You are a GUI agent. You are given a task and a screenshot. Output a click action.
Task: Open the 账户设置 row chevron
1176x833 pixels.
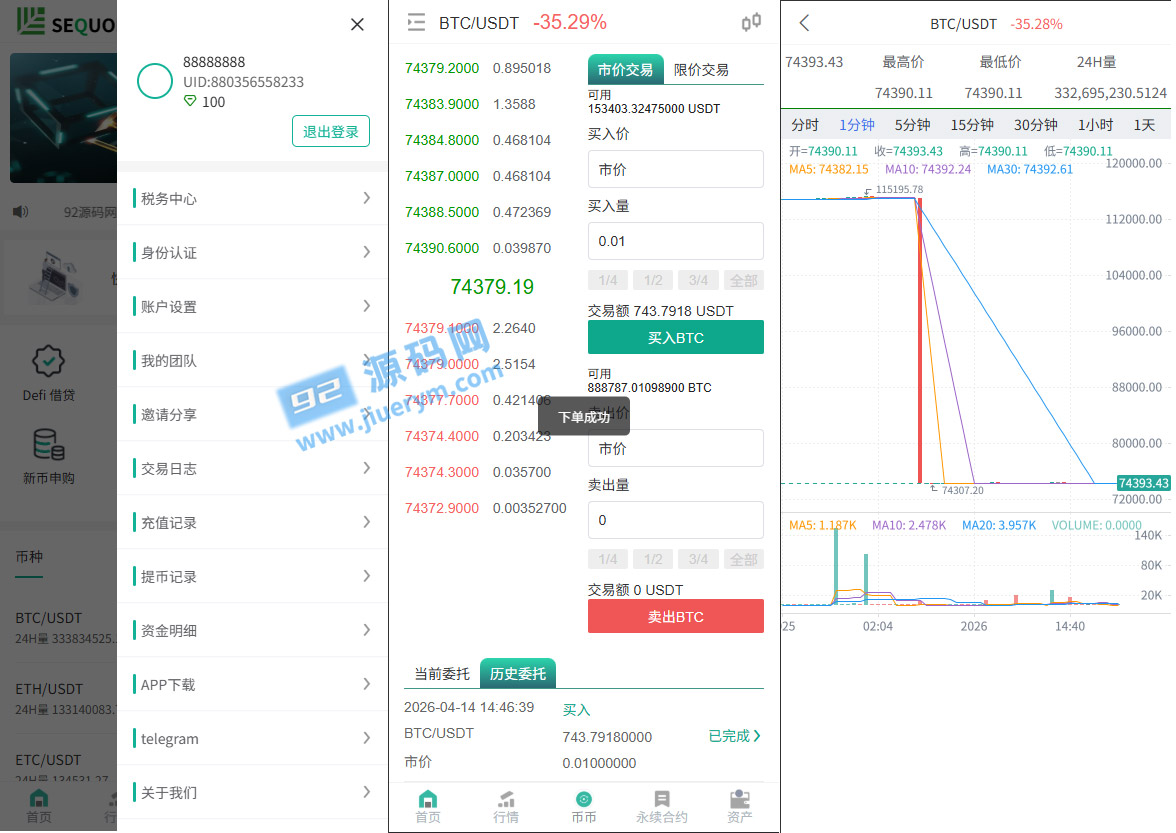(x=367, y=306)
